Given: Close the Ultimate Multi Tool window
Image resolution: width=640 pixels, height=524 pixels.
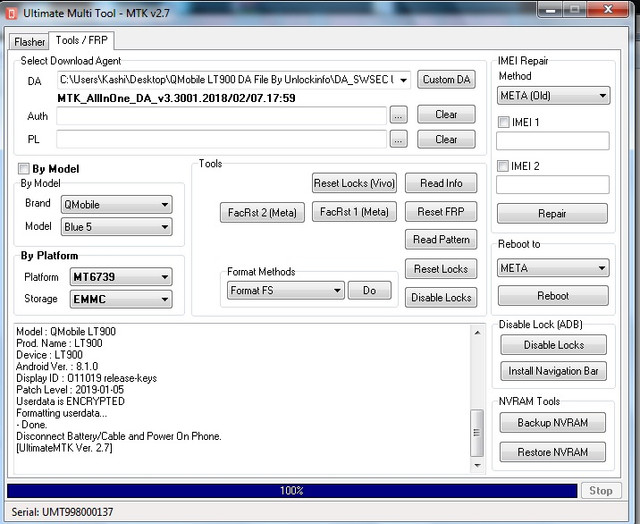Looking at the screenshot, I should click(608, 9).
